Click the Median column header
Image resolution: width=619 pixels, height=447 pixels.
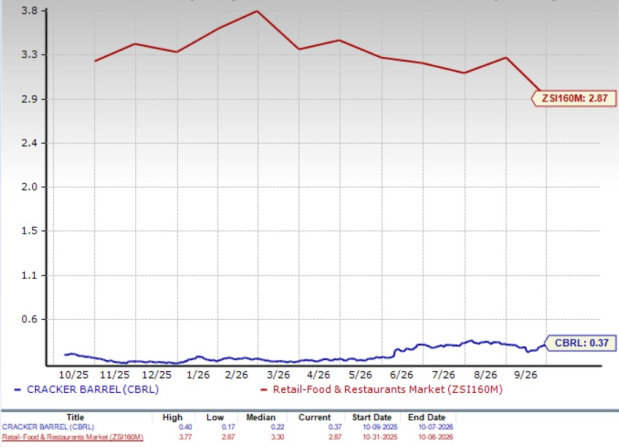coord(261,417)
